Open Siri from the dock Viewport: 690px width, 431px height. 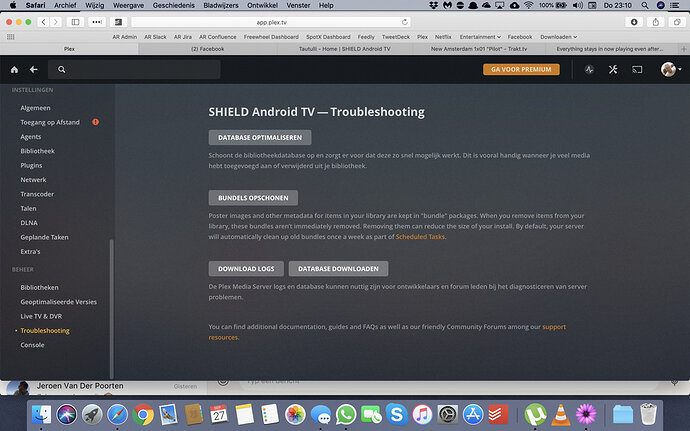coord(67,415)
